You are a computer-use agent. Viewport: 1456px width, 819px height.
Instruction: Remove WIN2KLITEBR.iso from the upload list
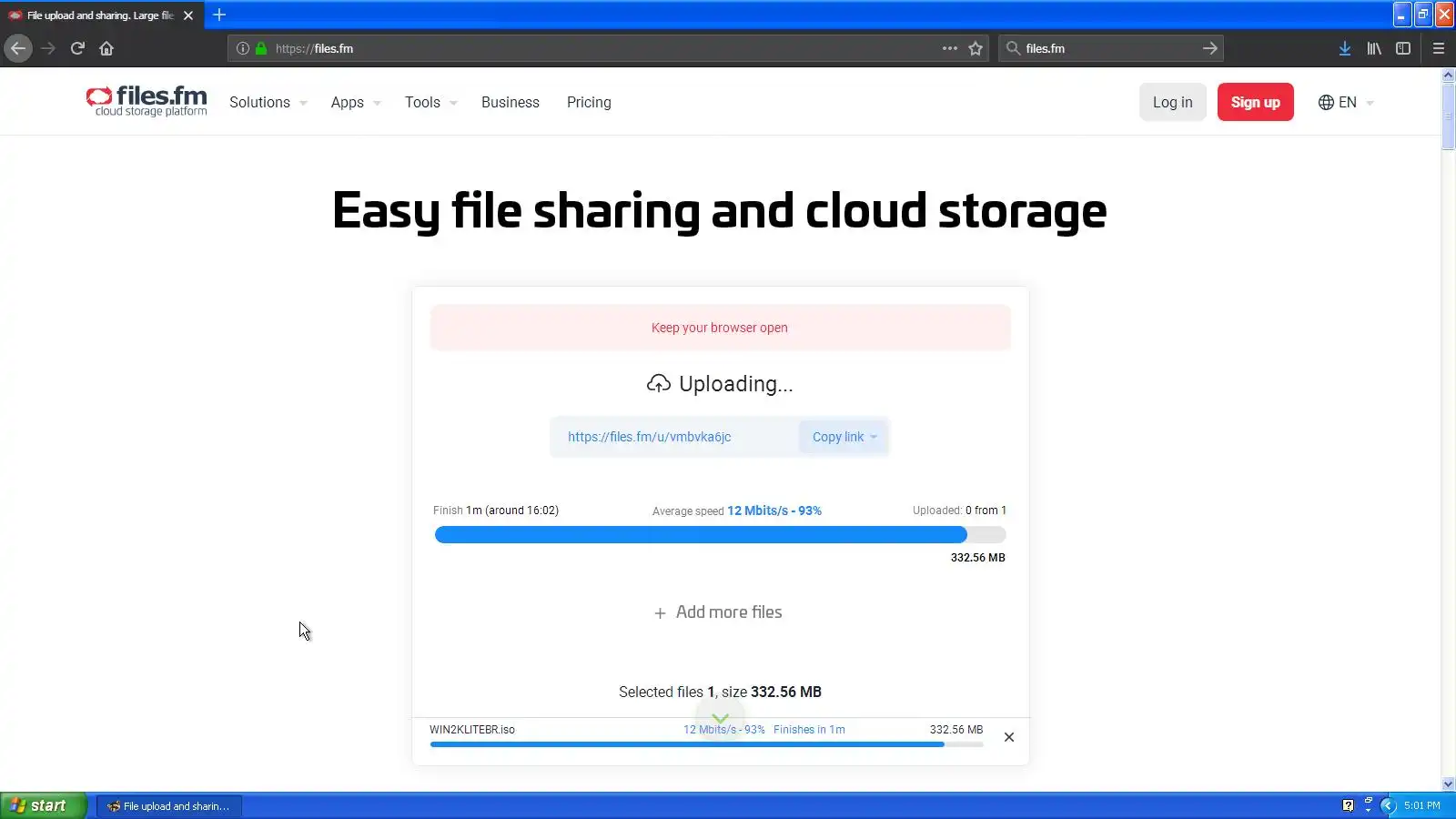pos(1009,737)
